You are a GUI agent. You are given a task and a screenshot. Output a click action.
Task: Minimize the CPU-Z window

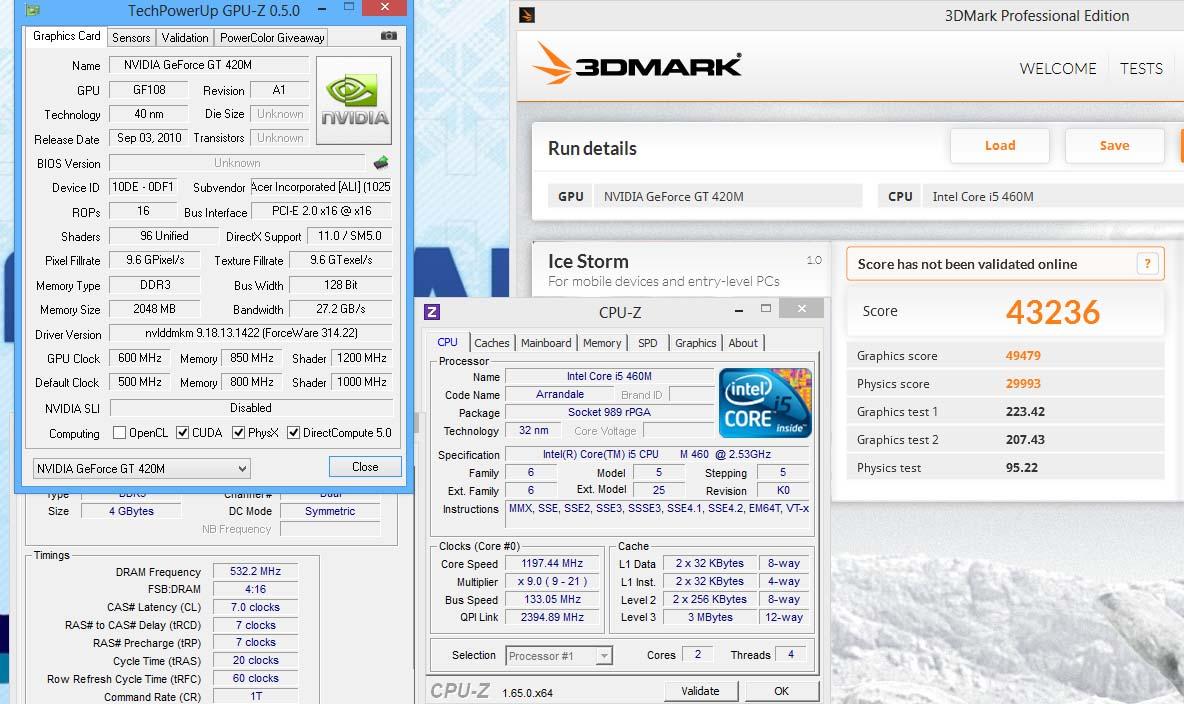tap(738, 310)
